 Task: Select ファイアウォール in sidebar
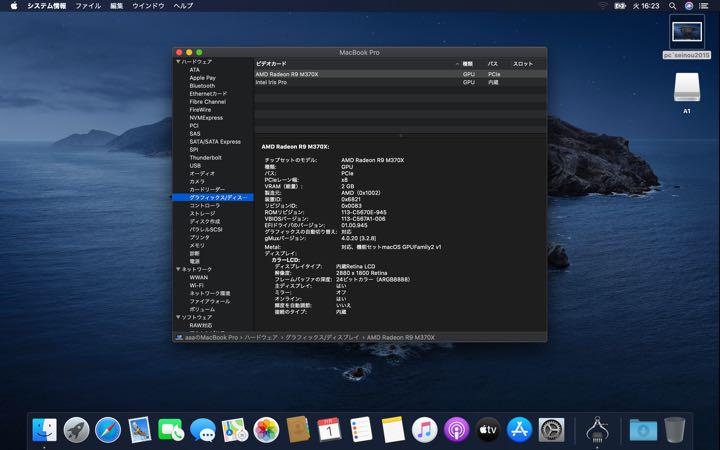[x=210, y=301]
